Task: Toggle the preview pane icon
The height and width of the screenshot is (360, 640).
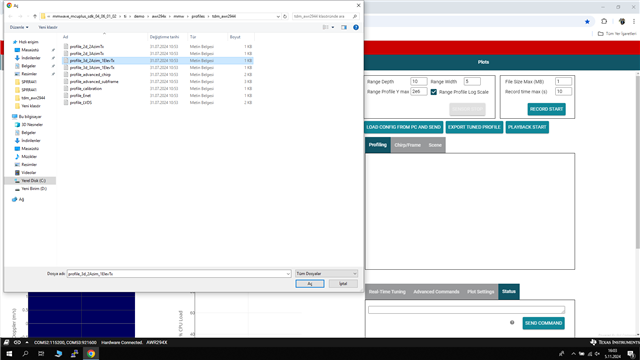Action: (344, 27)
